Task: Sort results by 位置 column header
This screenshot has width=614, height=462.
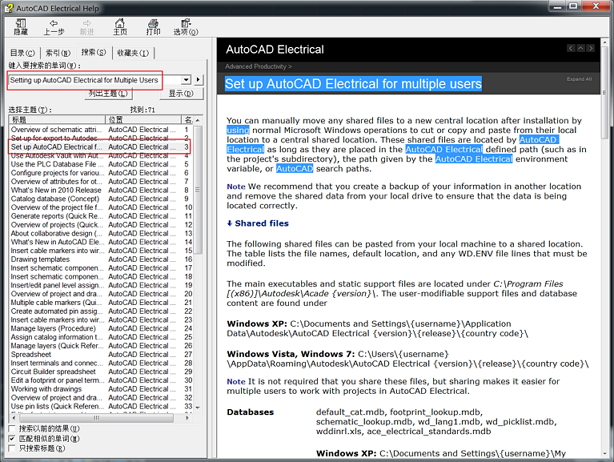Action: coord(143,119)
